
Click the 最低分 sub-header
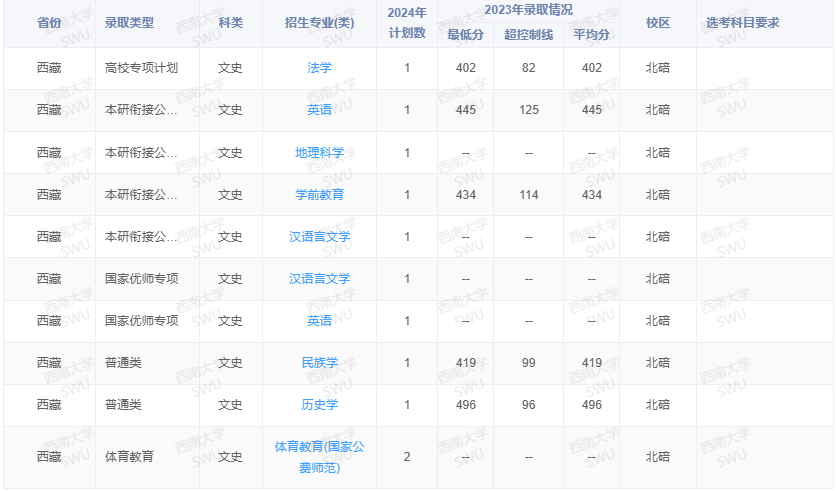[465, 35]
